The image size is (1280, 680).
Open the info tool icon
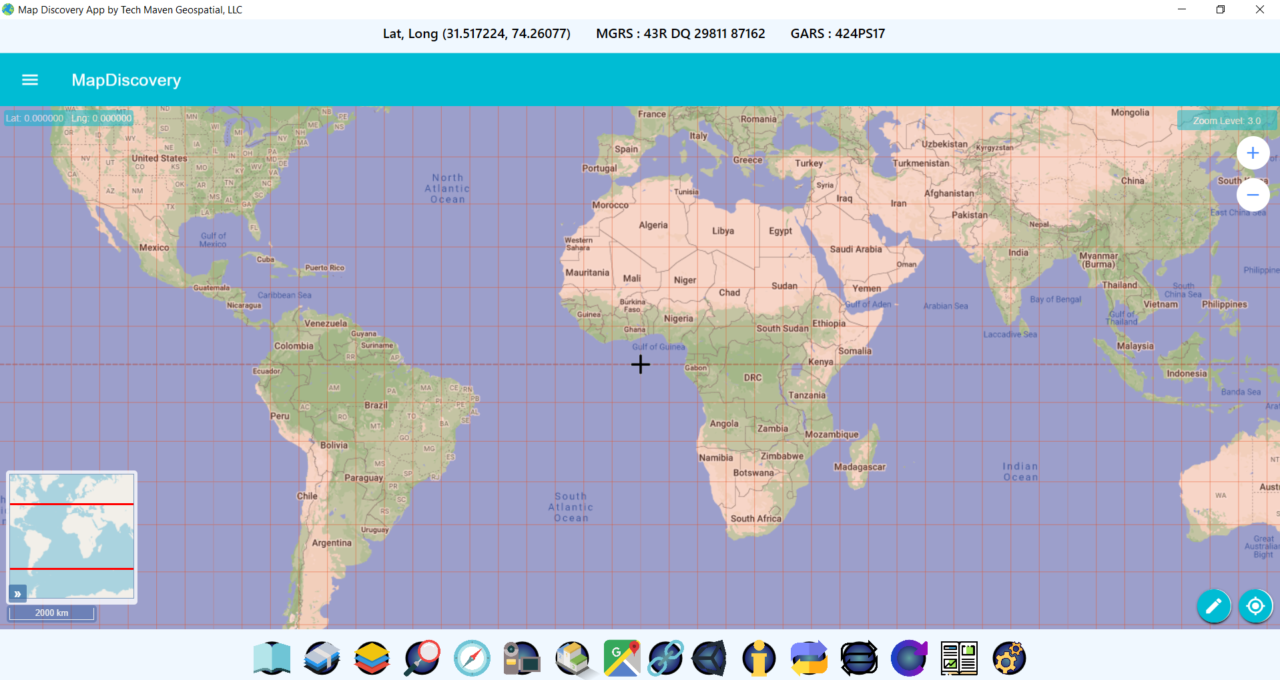point(758,658)
